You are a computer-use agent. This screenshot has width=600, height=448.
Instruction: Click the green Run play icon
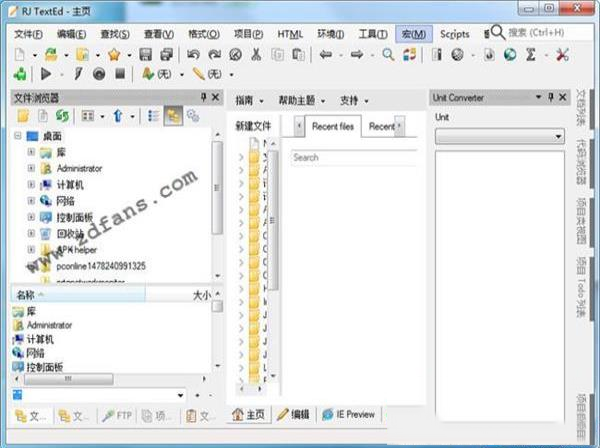[x=46, y=74]
